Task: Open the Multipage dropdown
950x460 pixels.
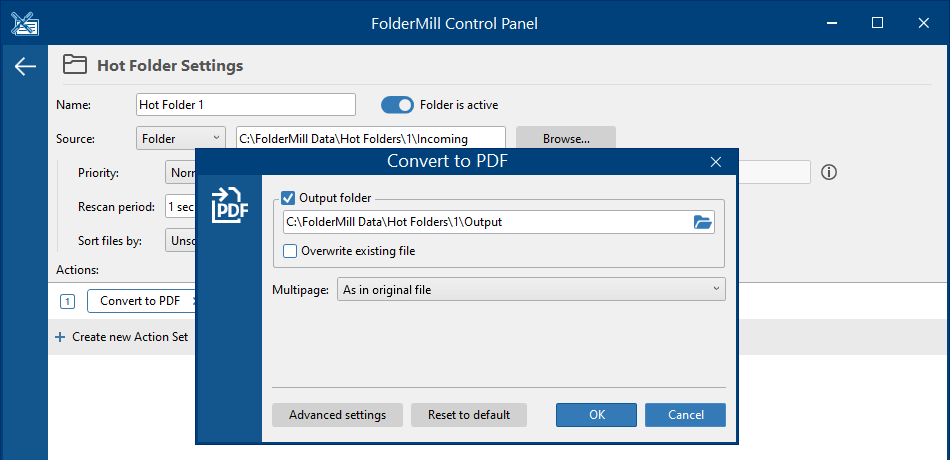Action: [531, 290]
